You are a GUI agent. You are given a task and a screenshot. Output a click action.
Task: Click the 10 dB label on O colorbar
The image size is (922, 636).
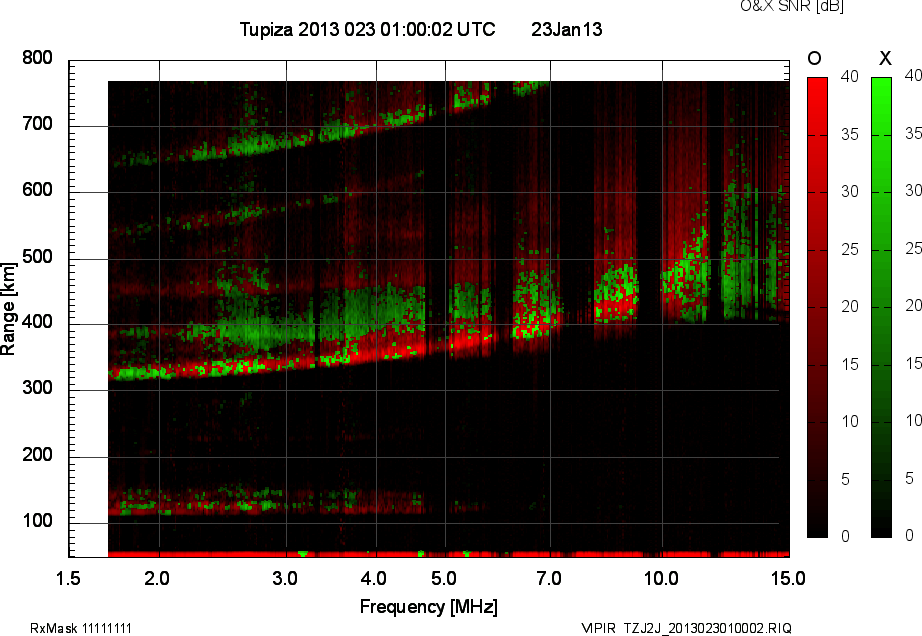point(849,421)
